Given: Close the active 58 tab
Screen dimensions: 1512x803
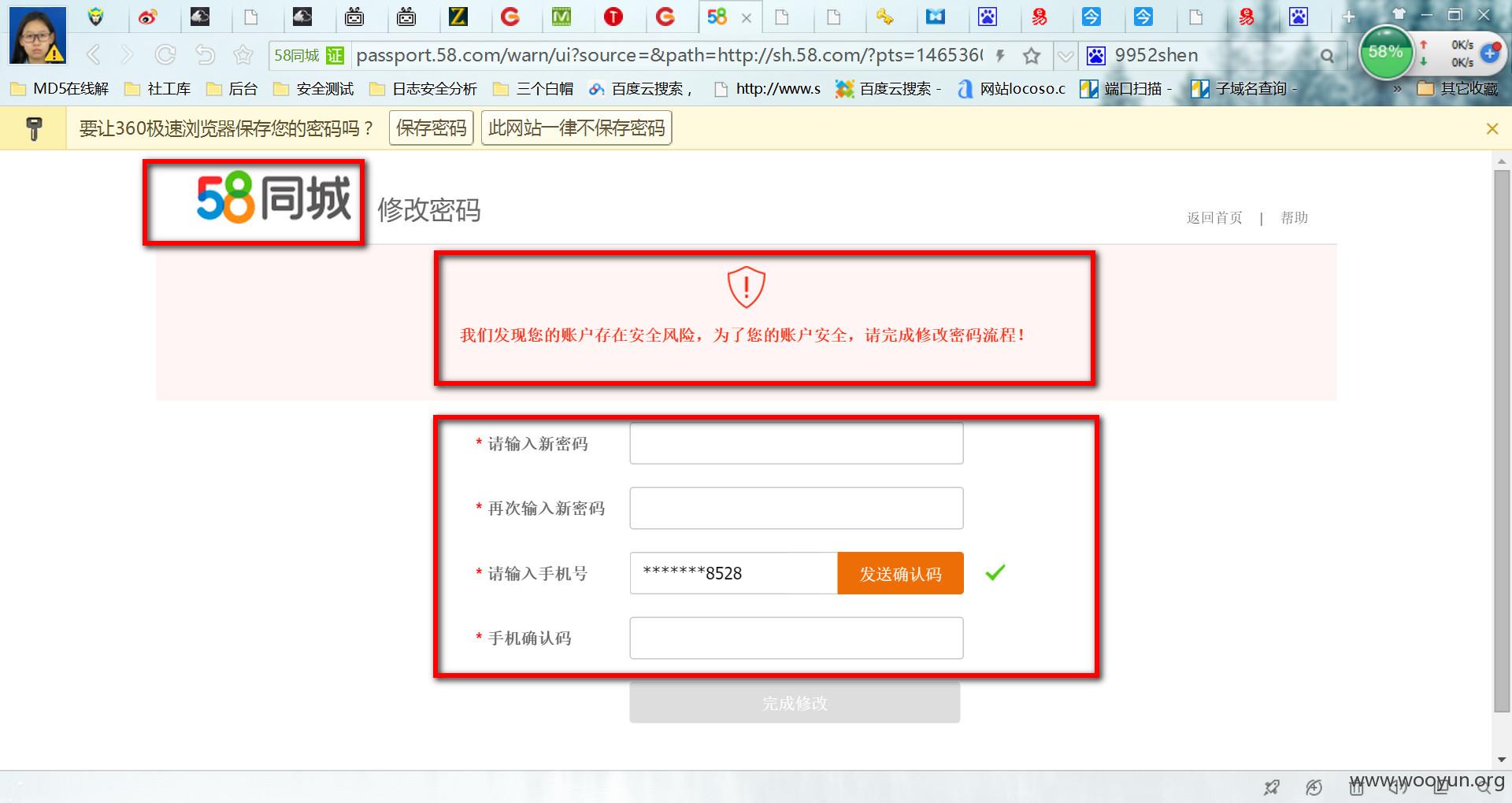Looking at the screenshot, I should point(747,17).
